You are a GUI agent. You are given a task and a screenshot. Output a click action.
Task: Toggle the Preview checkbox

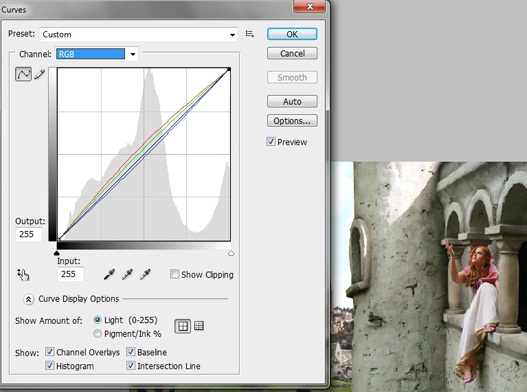click(x=271, y=142)
